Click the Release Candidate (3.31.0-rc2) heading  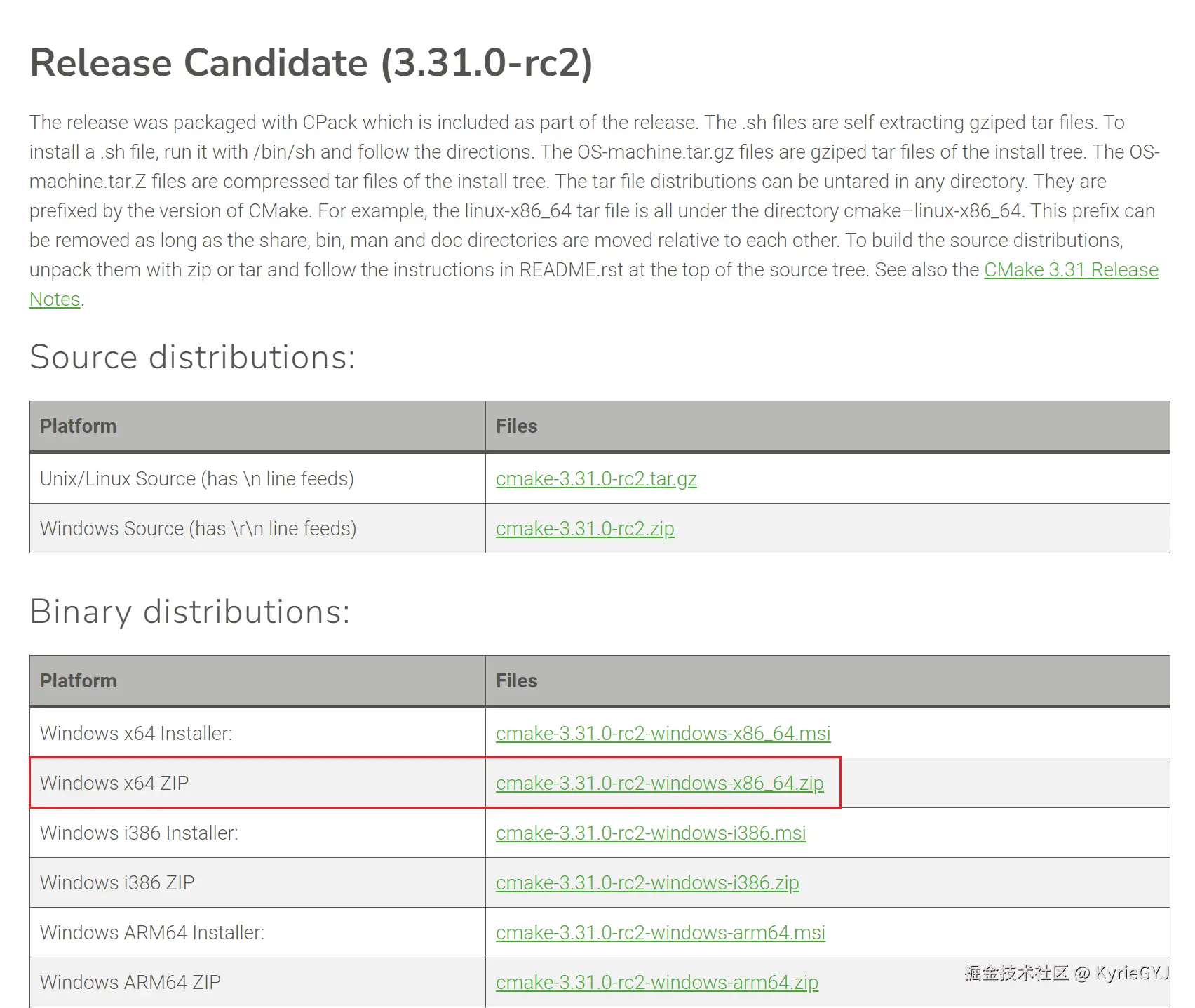311,62
